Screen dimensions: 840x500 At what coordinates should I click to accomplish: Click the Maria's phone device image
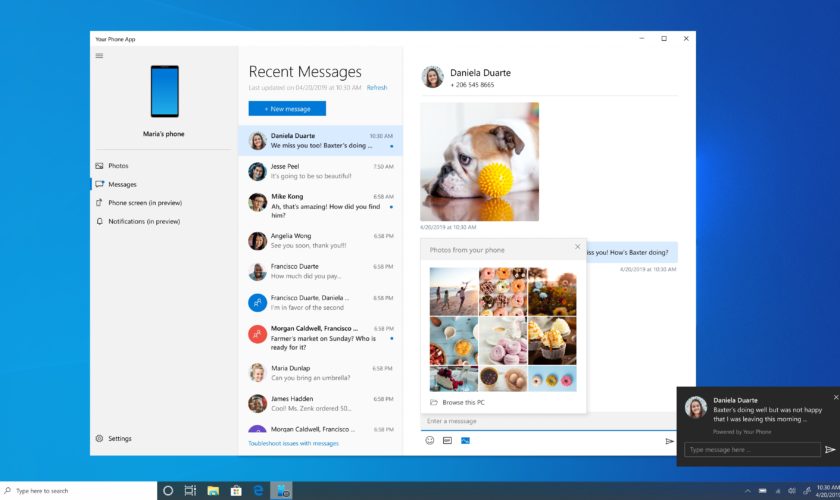164,91
